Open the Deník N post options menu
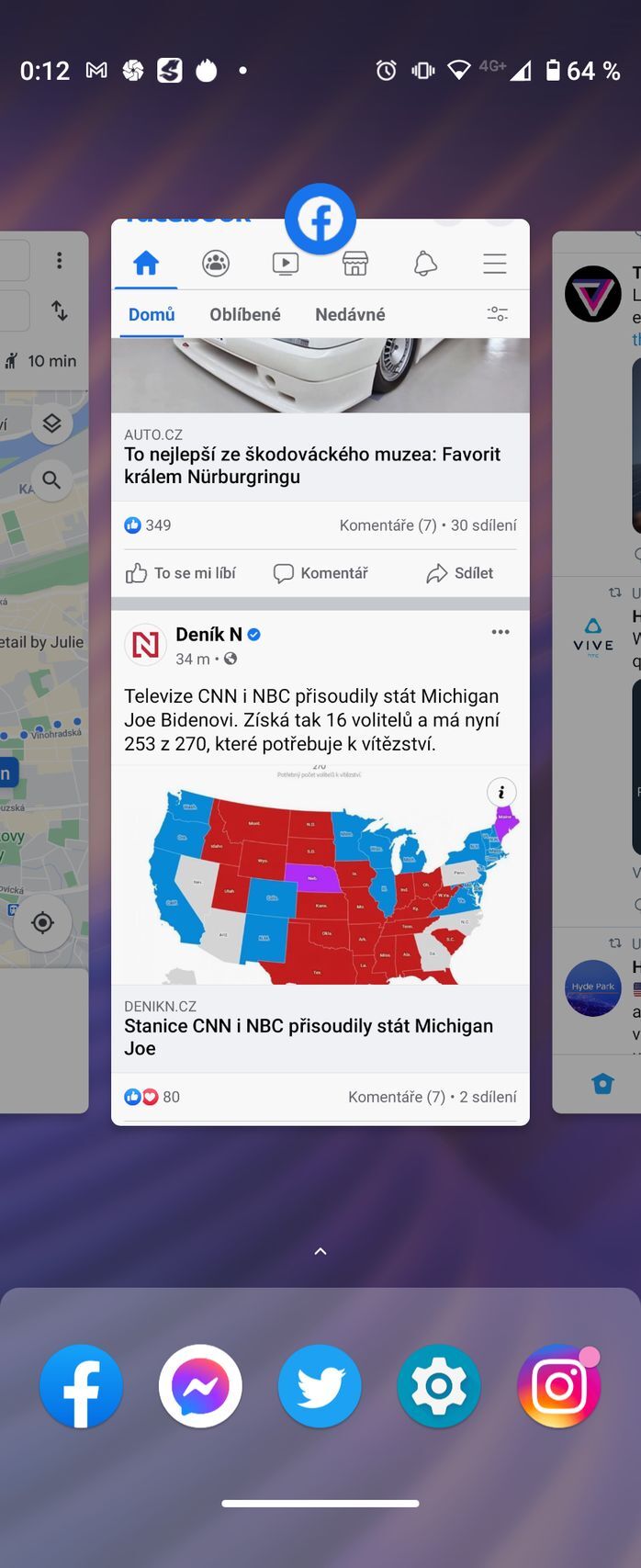This screenshot has height=1568, width=641. 500,632
